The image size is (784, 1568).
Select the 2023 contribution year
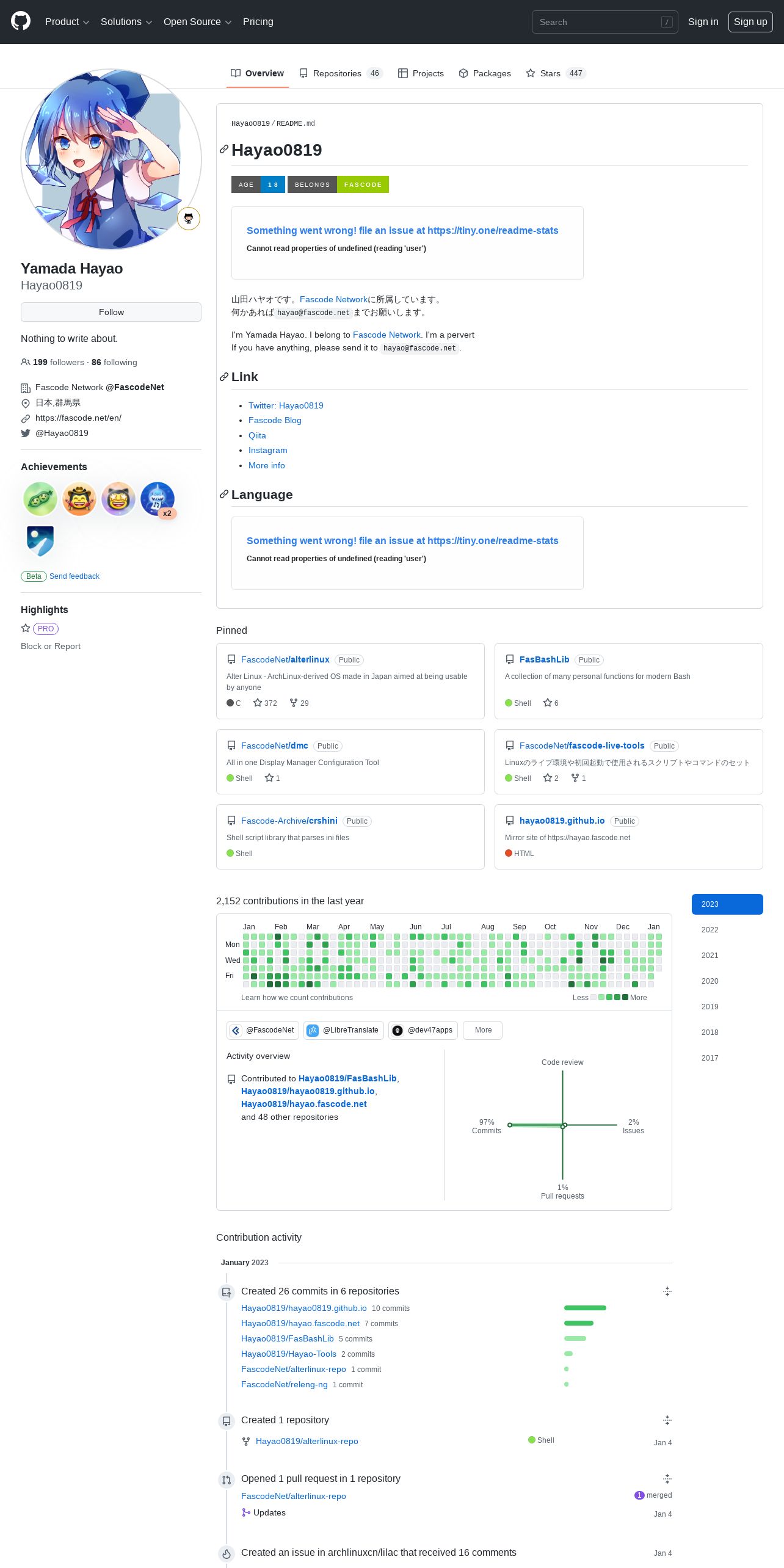point(727,904)
